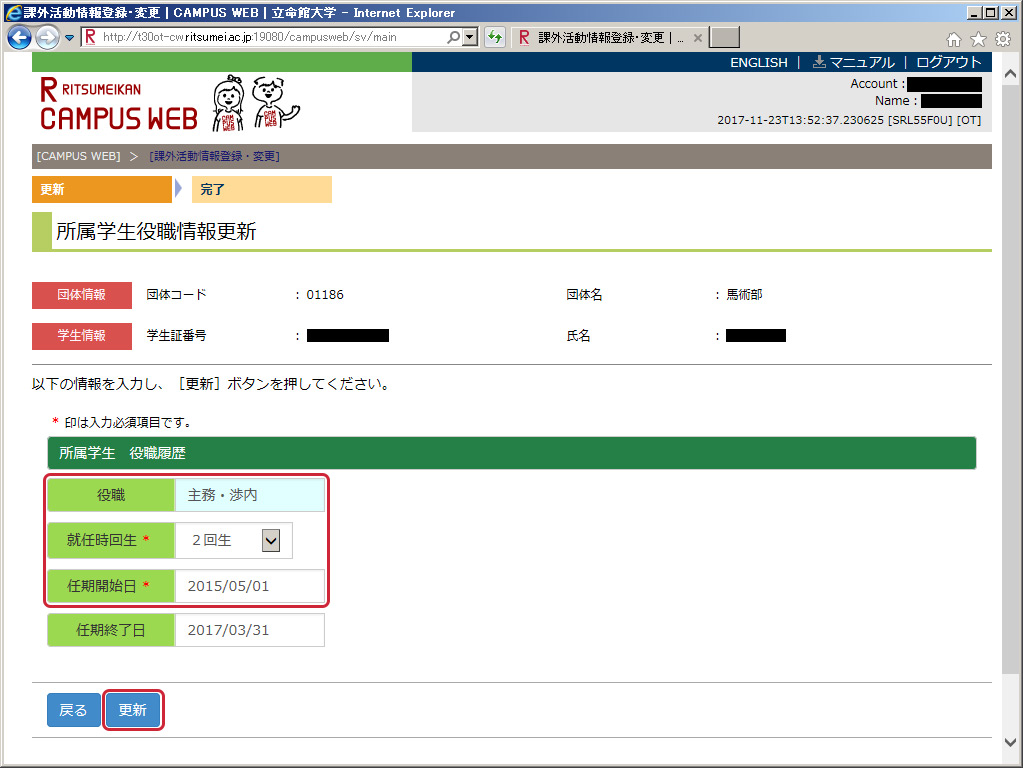
Task: Click the Ritsumeikan Campus Web logo
Action: (x=118, y=105)
